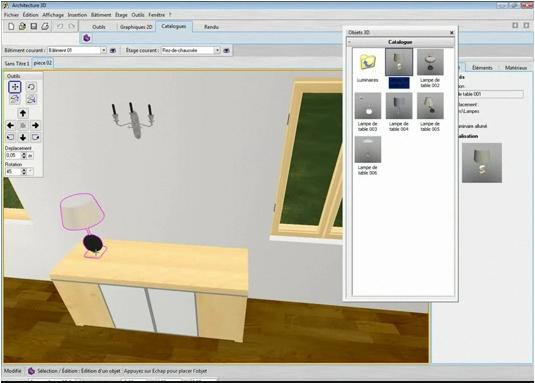The height and width of the screenshot is (383, 535).
Task: Click the right arrow movement button
Action: 35,126
